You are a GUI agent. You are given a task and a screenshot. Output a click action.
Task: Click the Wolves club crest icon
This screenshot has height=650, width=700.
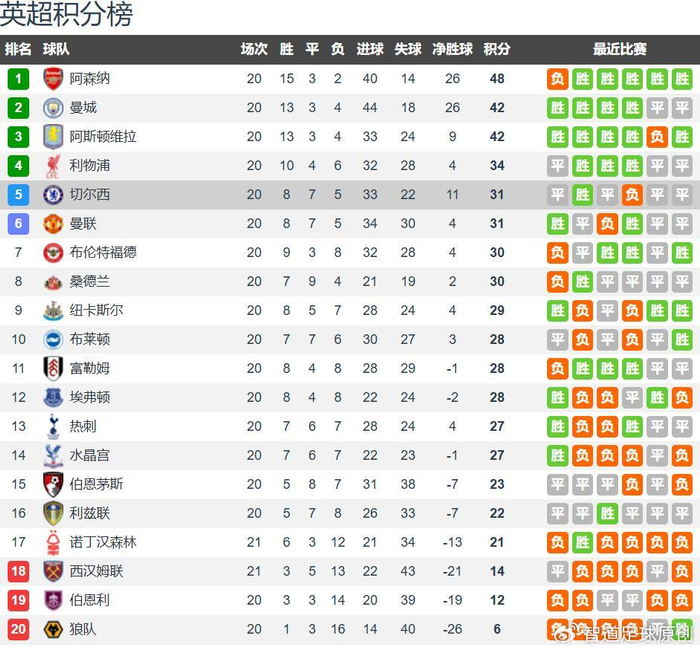click(x=53, y=630)
